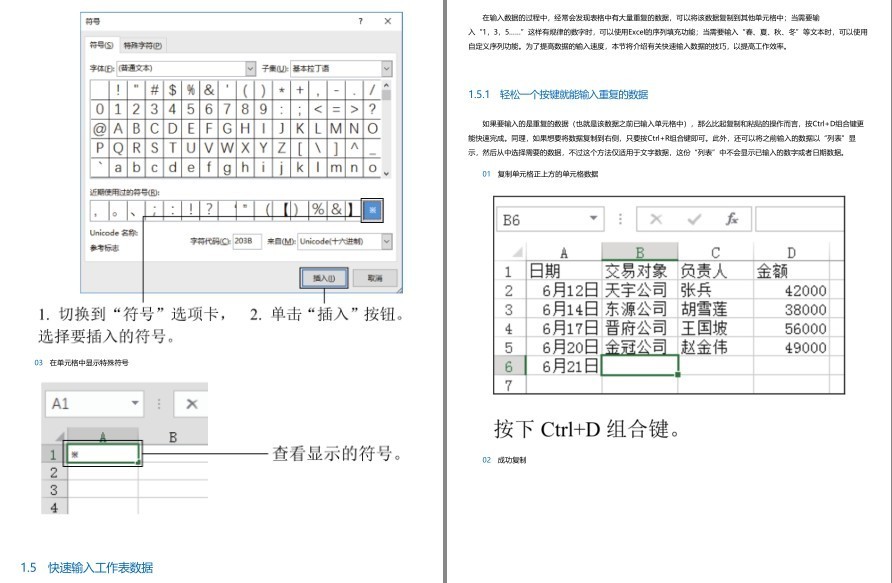Image resolution: width=892 pixels, height=583 pixels.
Task: Select the / symbol in the character grid
Action: point(373,89)
